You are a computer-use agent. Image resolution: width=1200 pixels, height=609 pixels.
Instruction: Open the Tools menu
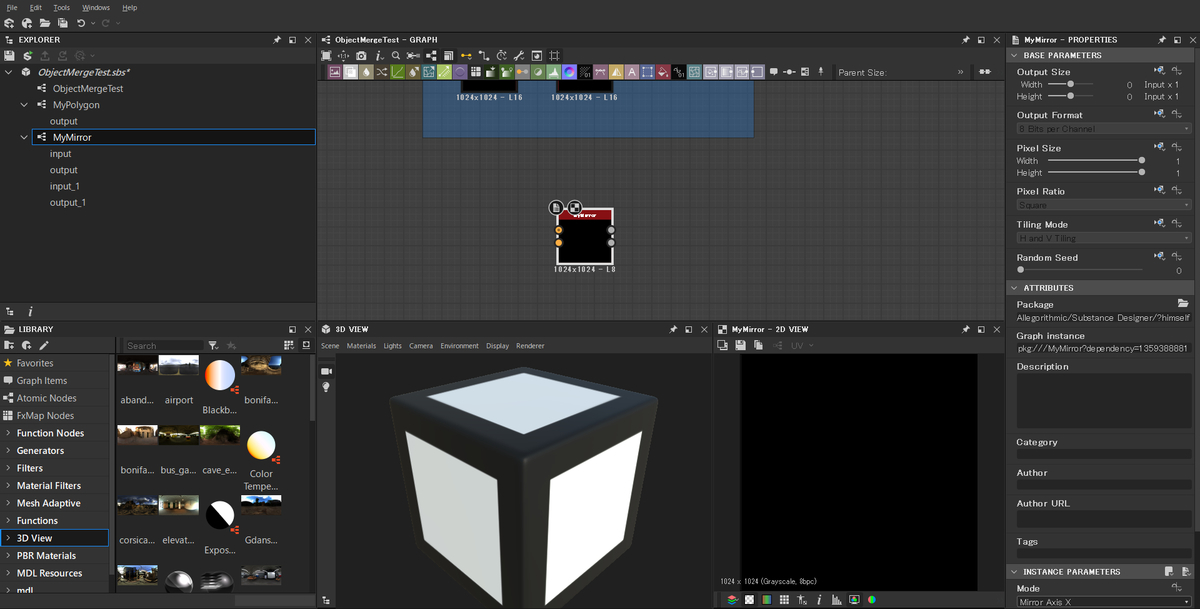(62, 7)
